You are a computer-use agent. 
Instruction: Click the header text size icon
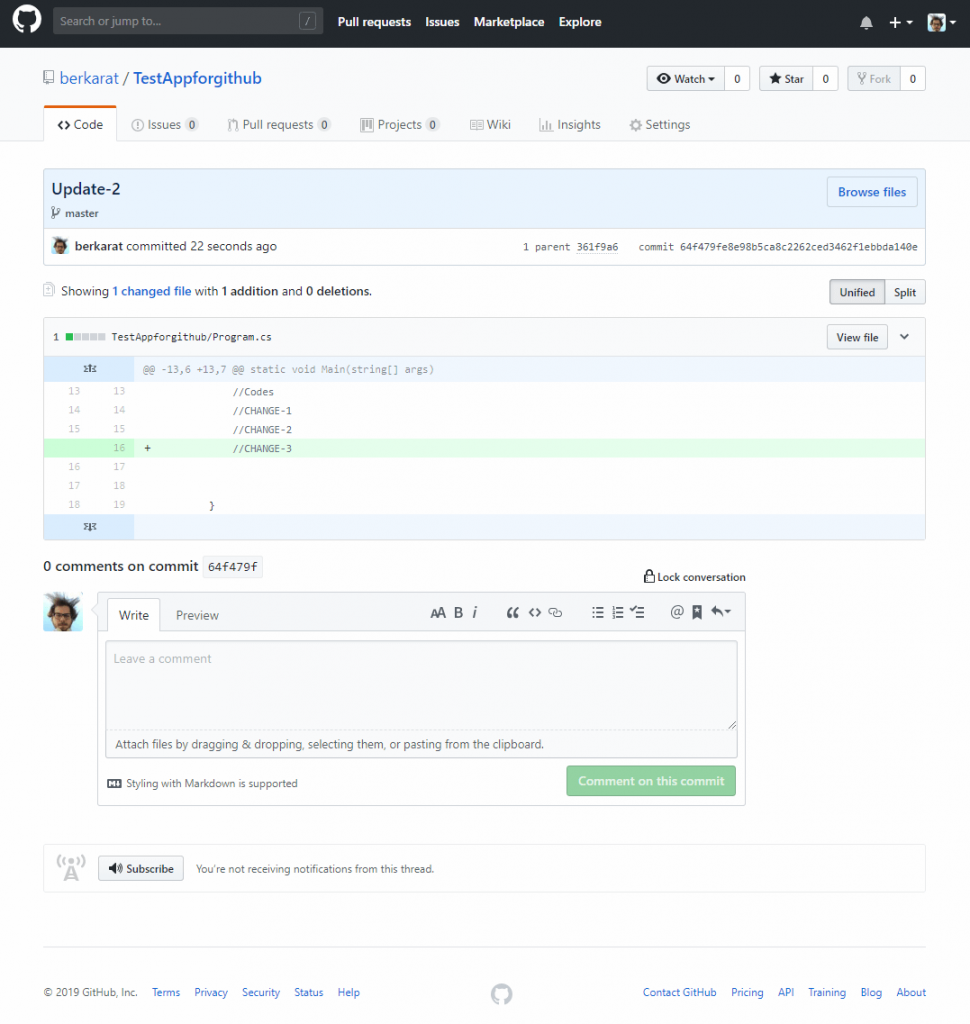[x=438, y=613]
